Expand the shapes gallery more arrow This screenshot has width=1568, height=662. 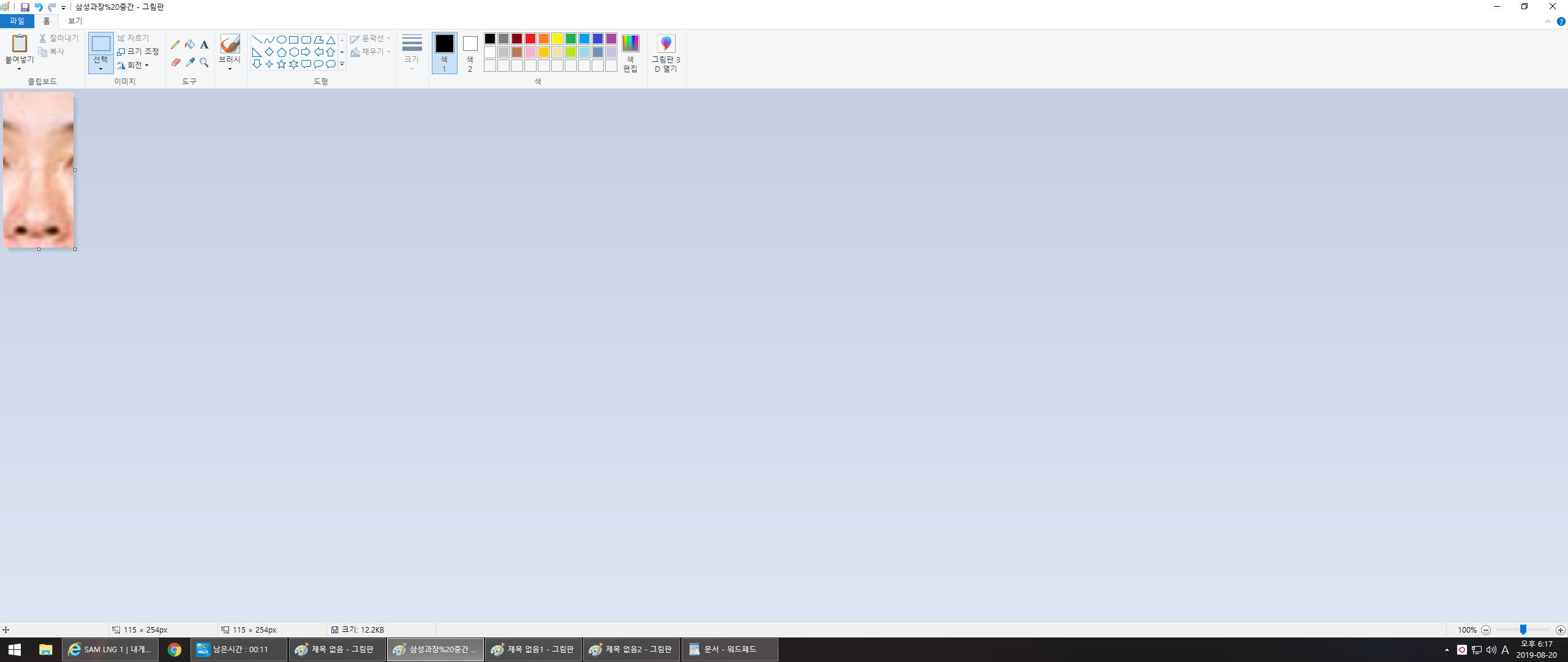[342, 64]
